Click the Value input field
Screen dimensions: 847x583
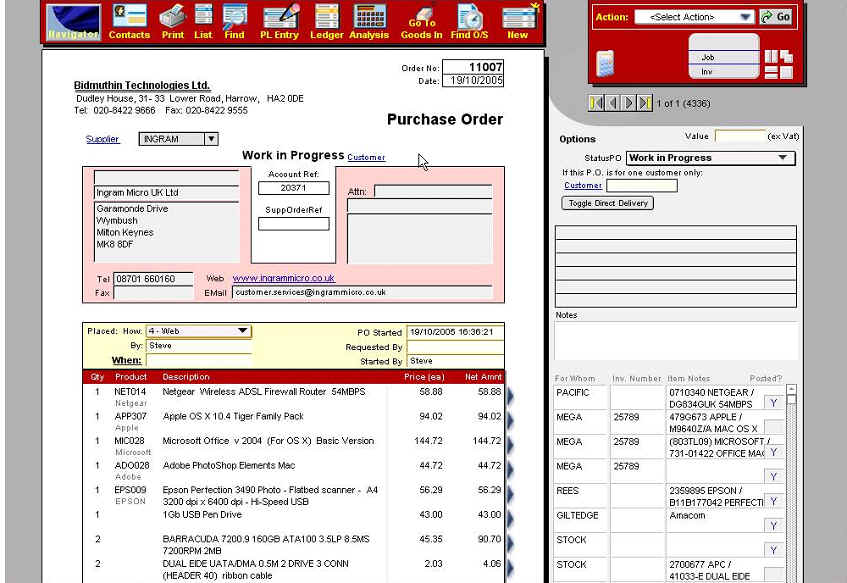[740, 136]
